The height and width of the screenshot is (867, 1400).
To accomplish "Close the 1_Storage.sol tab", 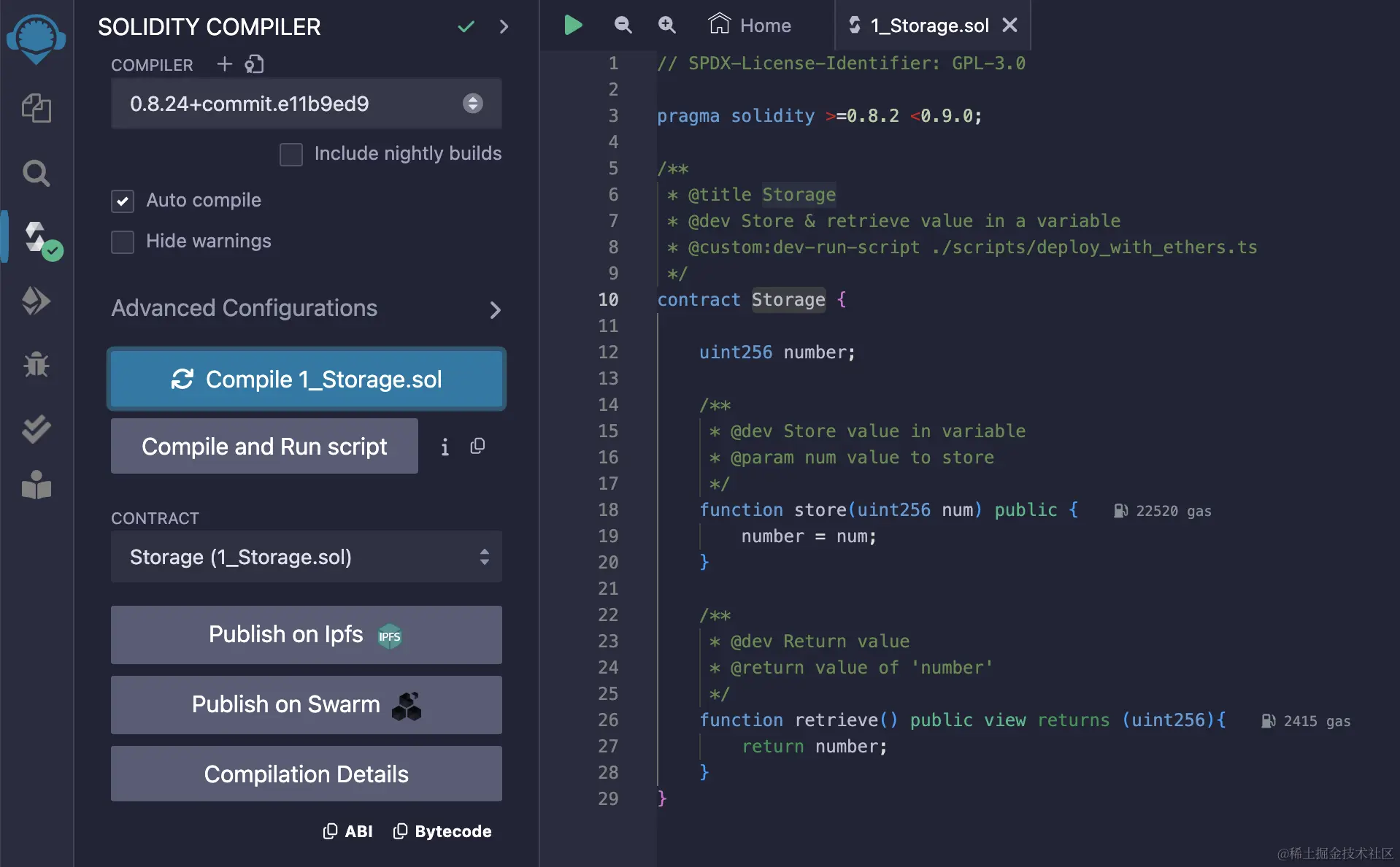I will coord(1010,25).
